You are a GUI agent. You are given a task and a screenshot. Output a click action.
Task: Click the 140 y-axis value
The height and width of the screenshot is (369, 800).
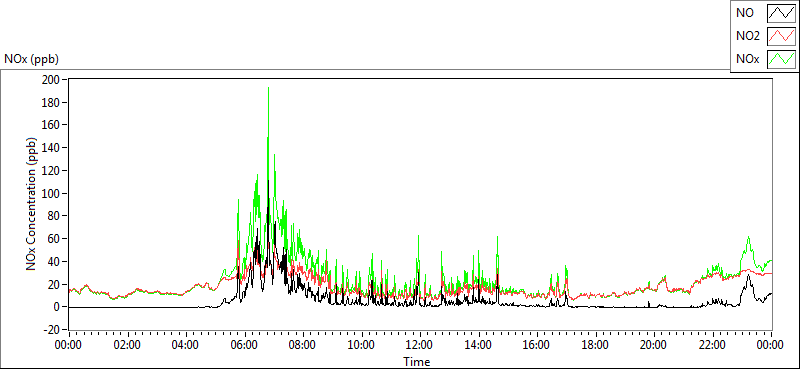(x=50, y=148)
